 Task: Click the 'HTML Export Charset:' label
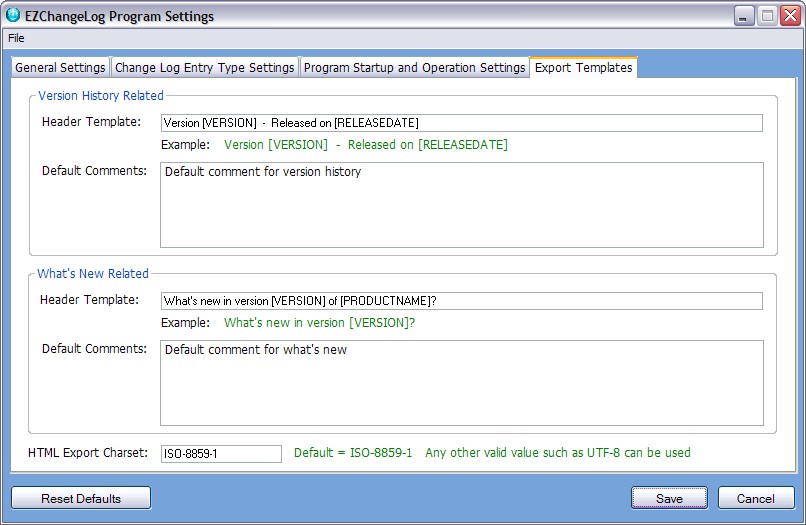[88, 453]
